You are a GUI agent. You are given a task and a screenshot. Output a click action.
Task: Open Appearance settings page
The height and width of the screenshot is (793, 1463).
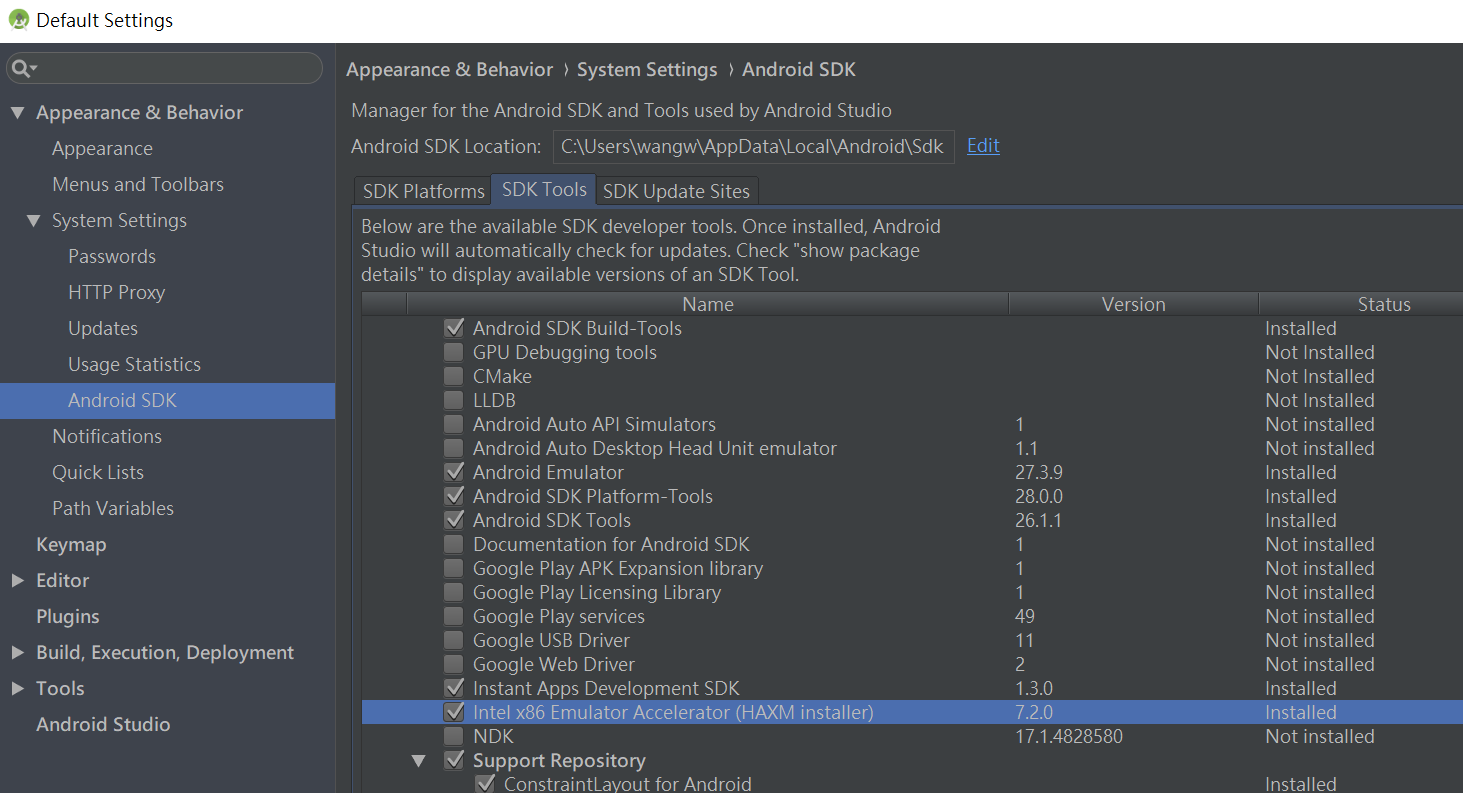[x=102, y=148]
